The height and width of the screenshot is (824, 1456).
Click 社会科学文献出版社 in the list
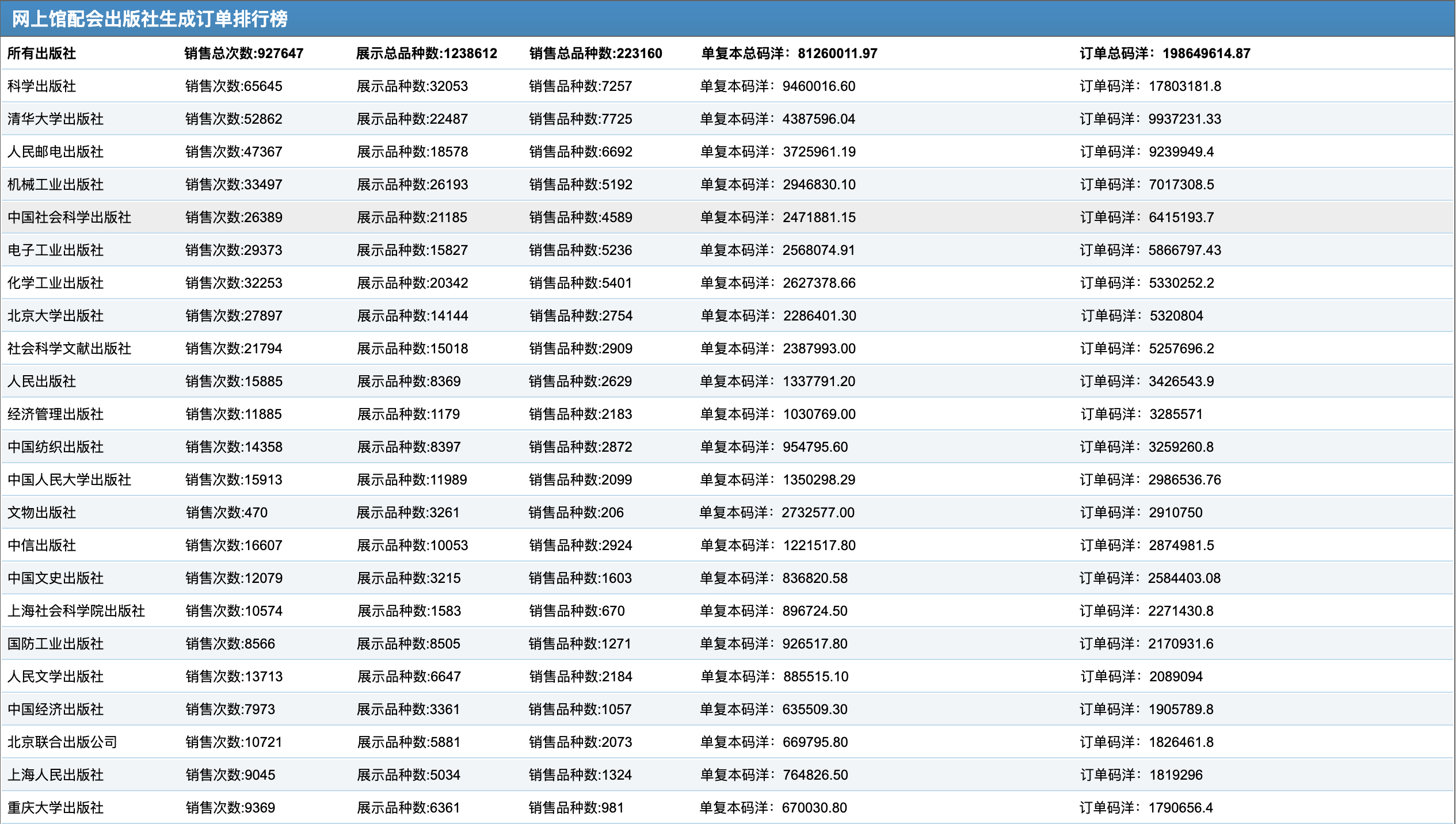click(x=69, y=349)
